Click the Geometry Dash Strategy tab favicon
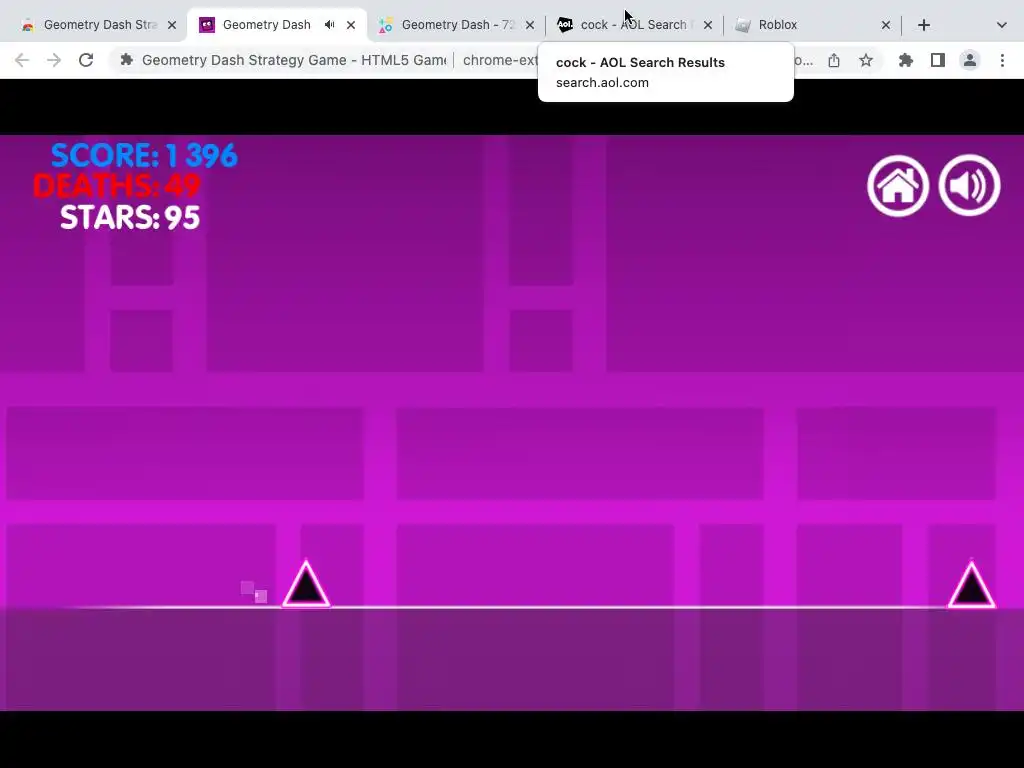The height and width of the screenshot is (768, 1024). [28, 25]
